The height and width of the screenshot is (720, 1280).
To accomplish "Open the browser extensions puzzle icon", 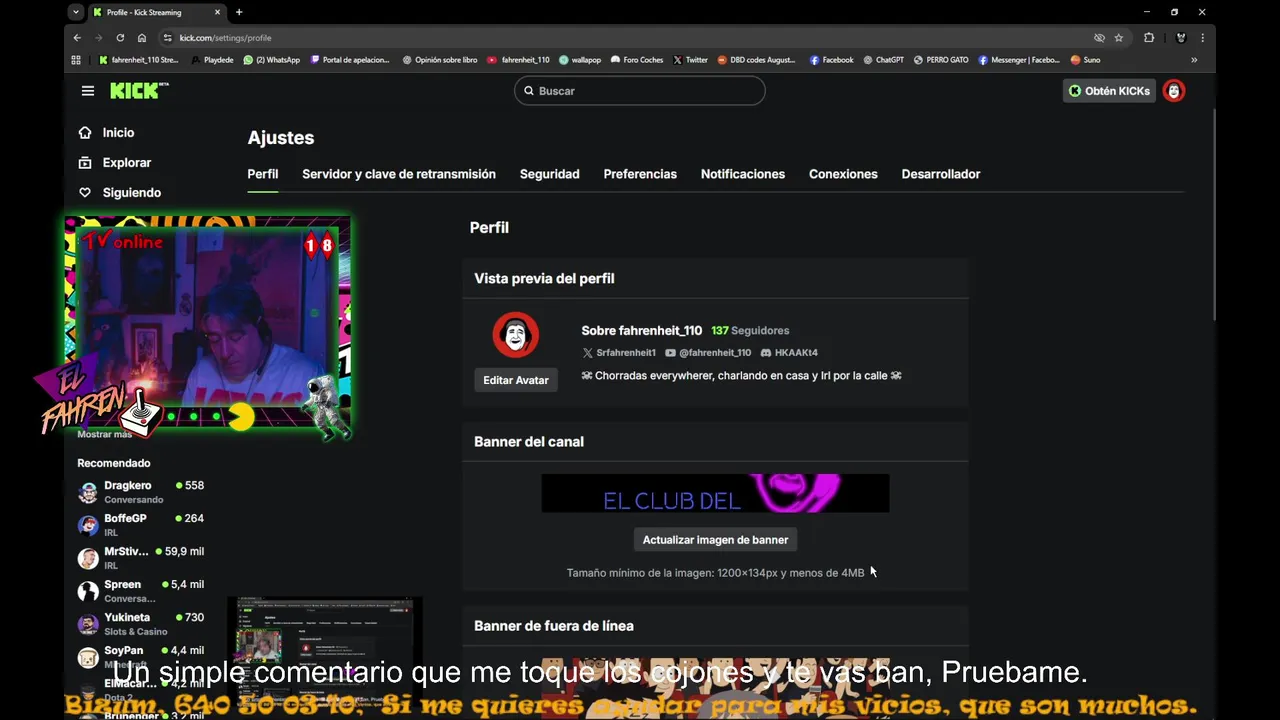I will click(x=1149, y=38).
